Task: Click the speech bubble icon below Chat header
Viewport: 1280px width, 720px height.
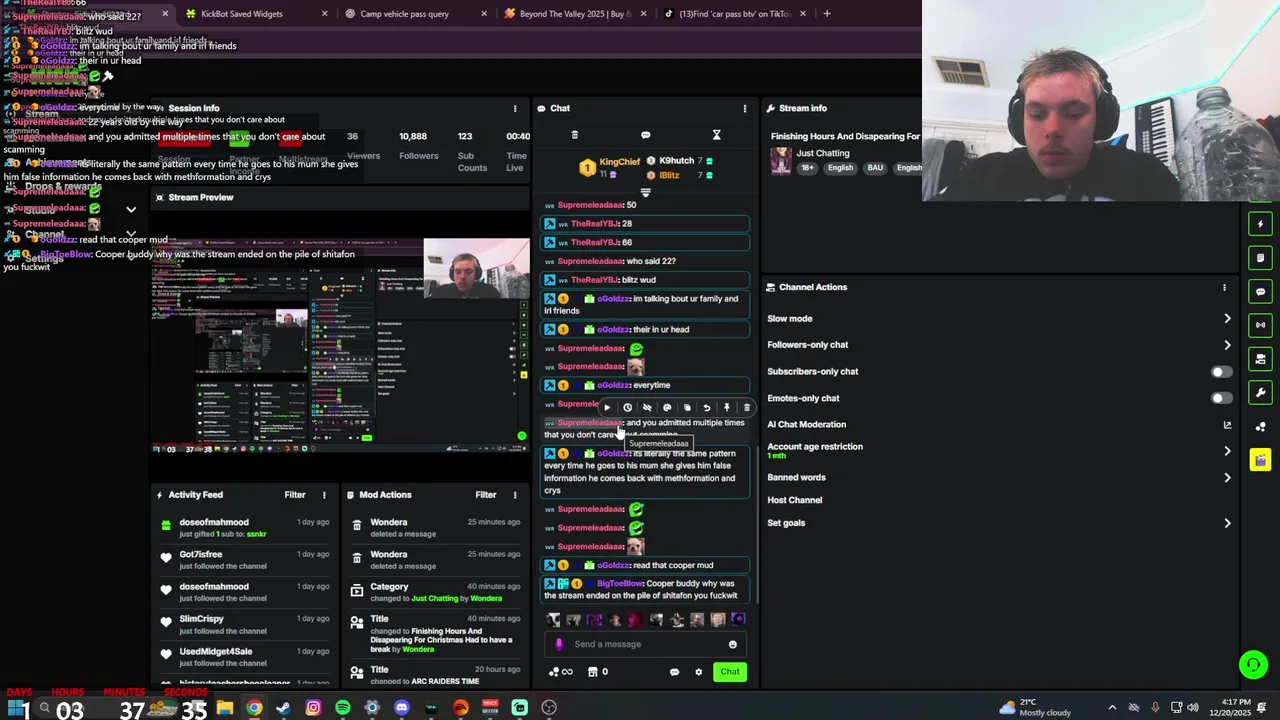Action: (645, 135)
